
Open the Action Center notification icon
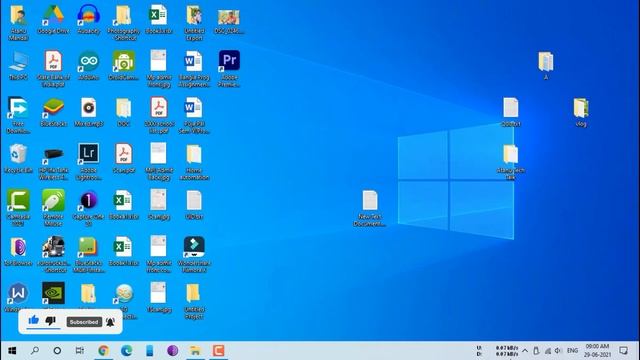click(623, 351)
